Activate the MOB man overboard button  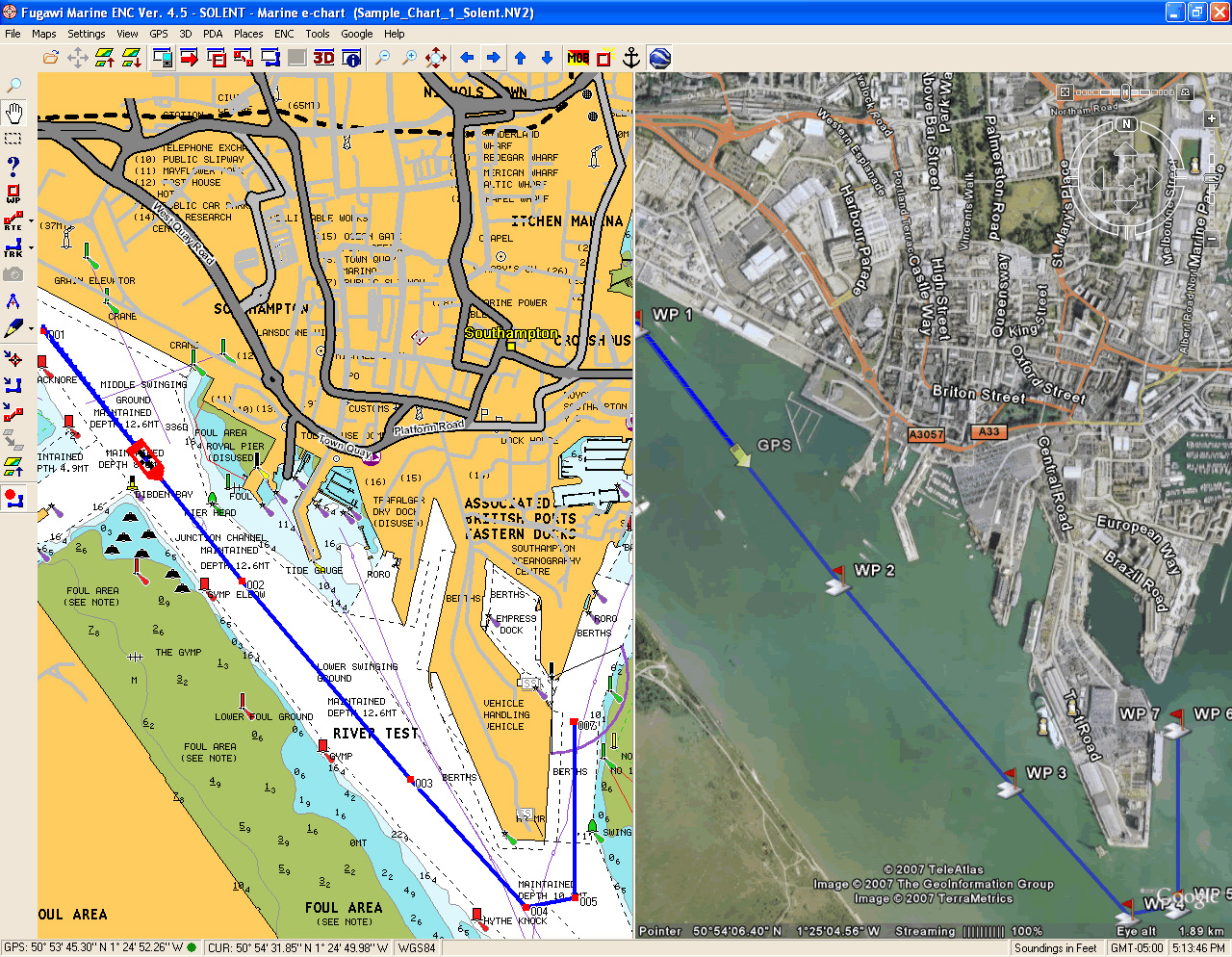point(578,58)
